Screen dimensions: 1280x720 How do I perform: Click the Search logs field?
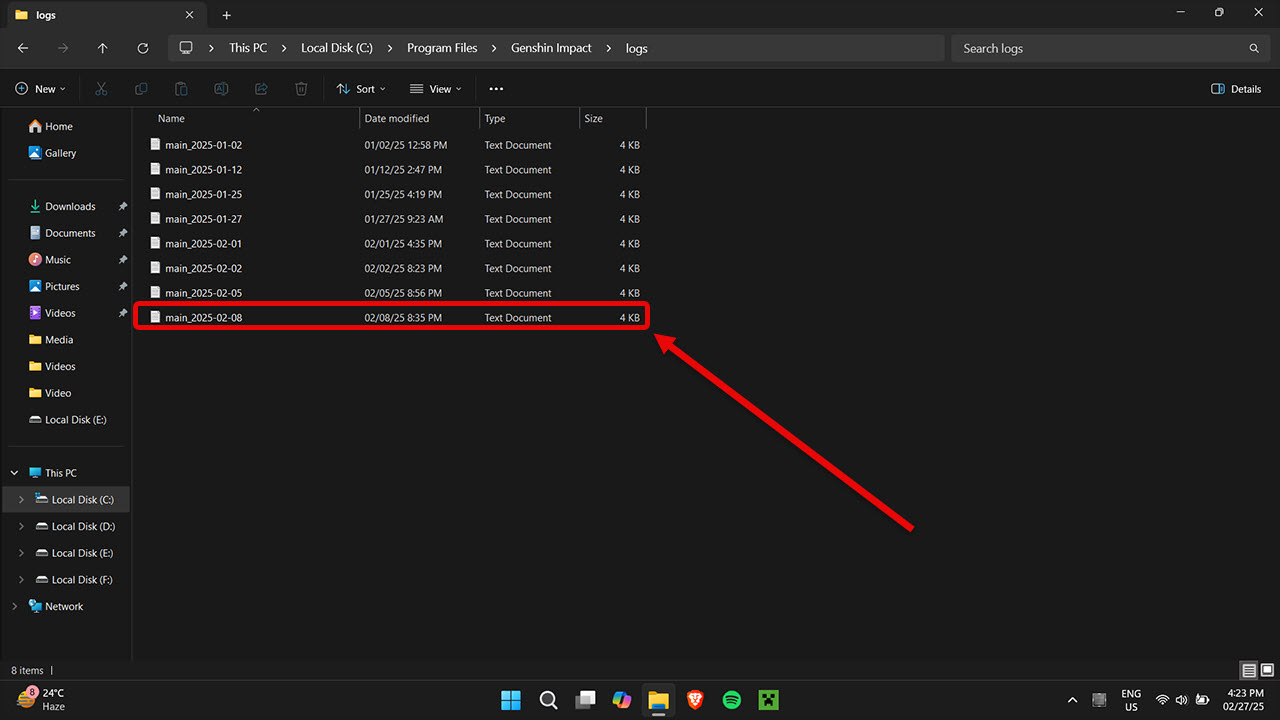(x=1100, y=48)
